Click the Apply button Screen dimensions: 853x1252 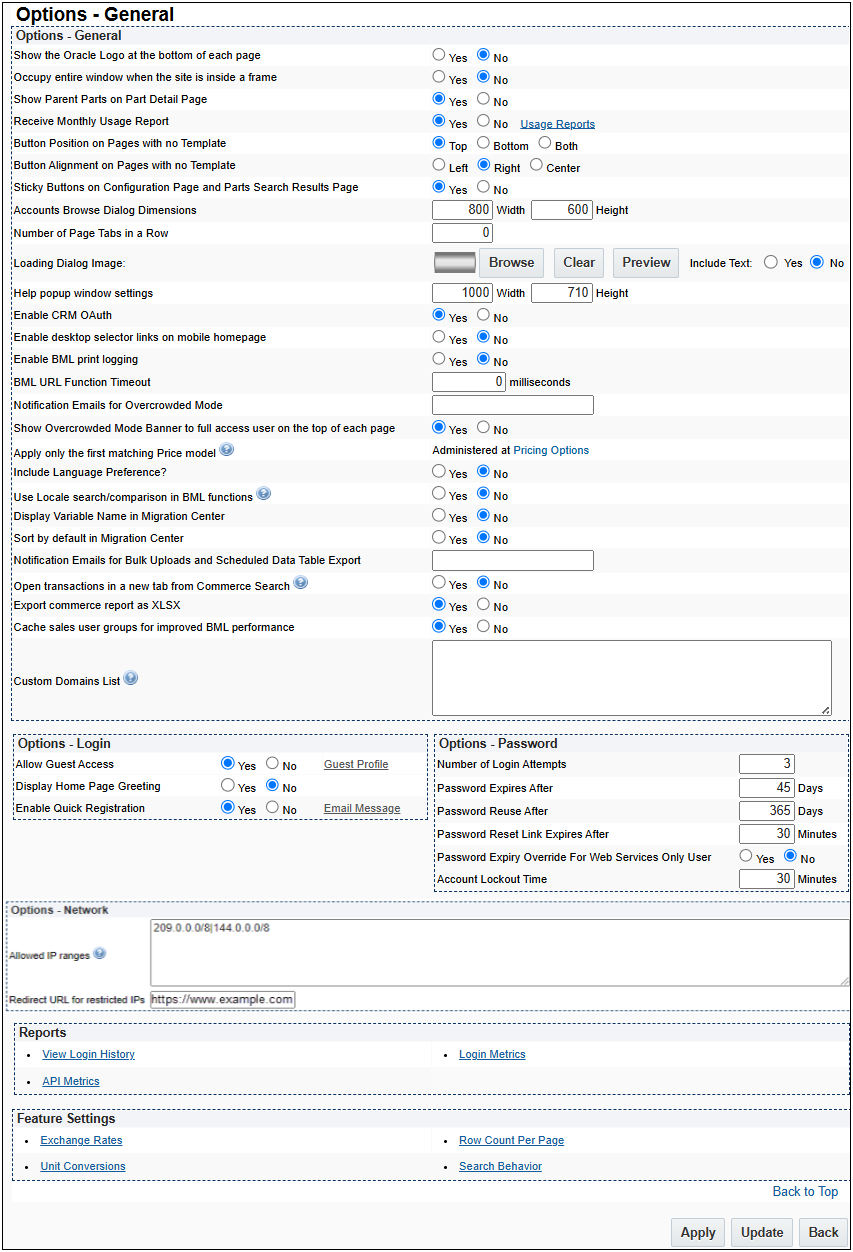697,1232
